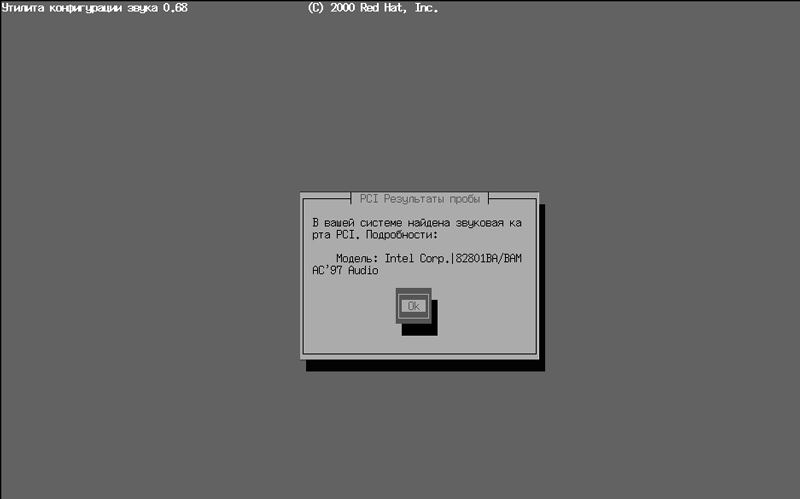Image resolution: width=800 pixels, height=499 pixels.
Task: Click the '82801BA/BAM' chipset identifier
Action: click(489, 259)
